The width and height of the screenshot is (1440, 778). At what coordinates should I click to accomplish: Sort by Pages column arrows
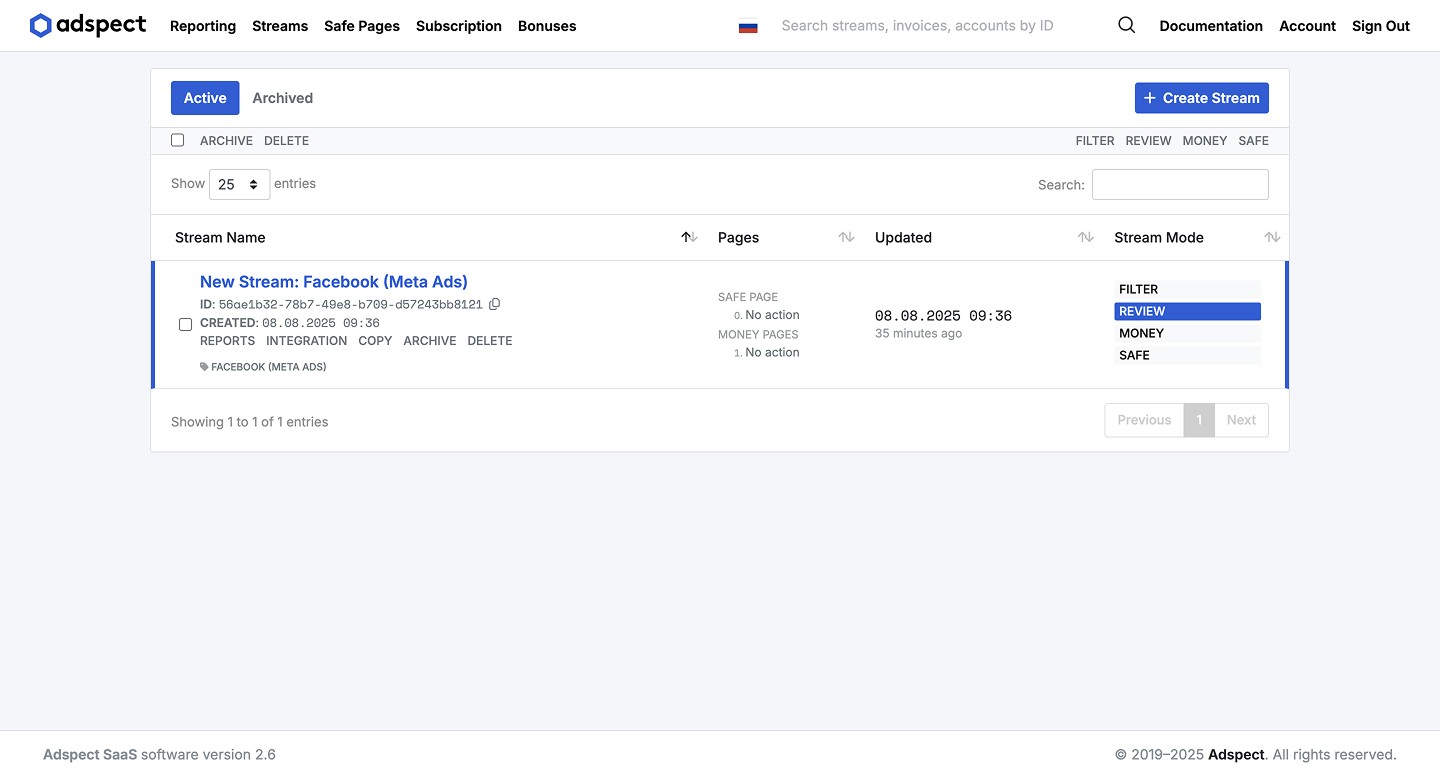846,237
